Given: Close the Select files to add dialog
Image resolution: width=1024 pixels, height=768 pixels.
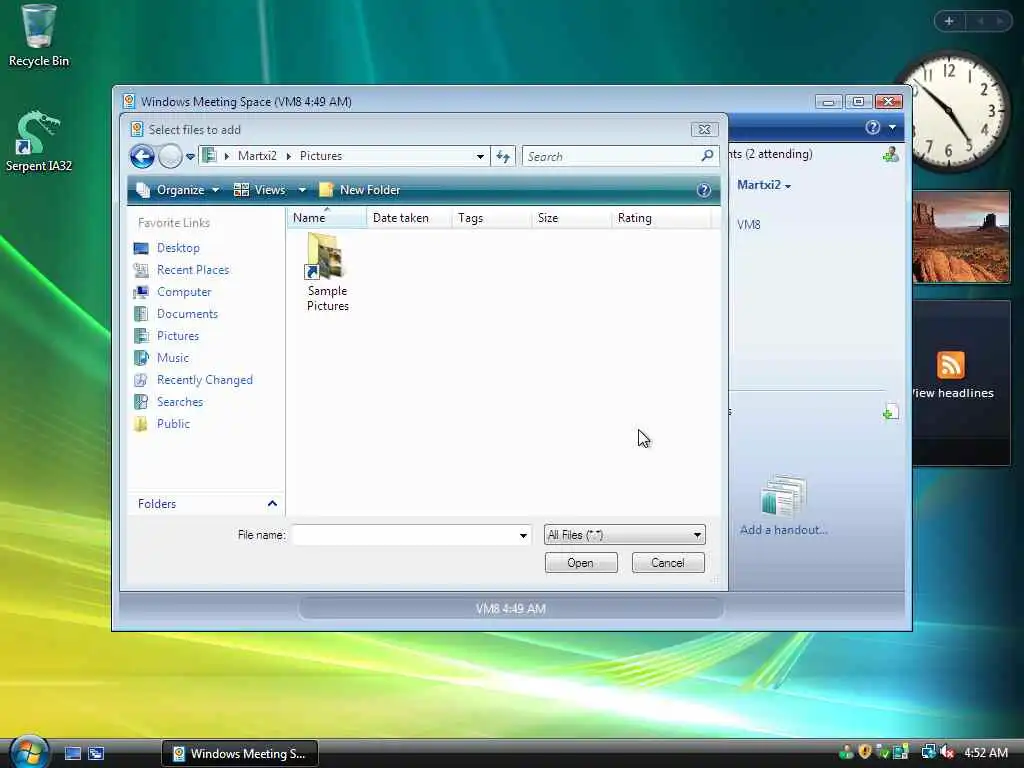Looking at the screenshot, I should click(x=704, y=129).
